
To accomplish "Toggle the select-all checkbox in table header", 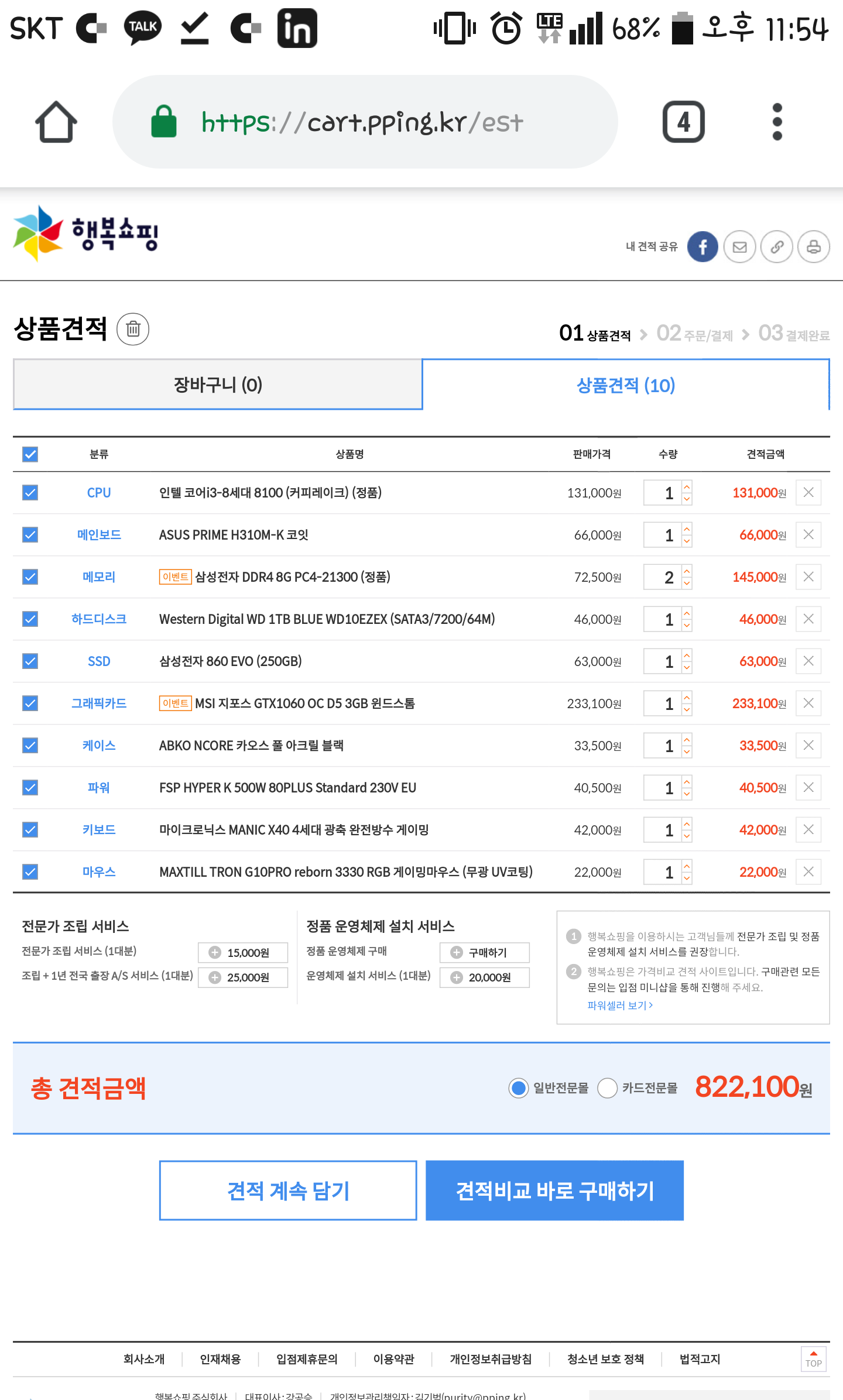I will (30, 454).
